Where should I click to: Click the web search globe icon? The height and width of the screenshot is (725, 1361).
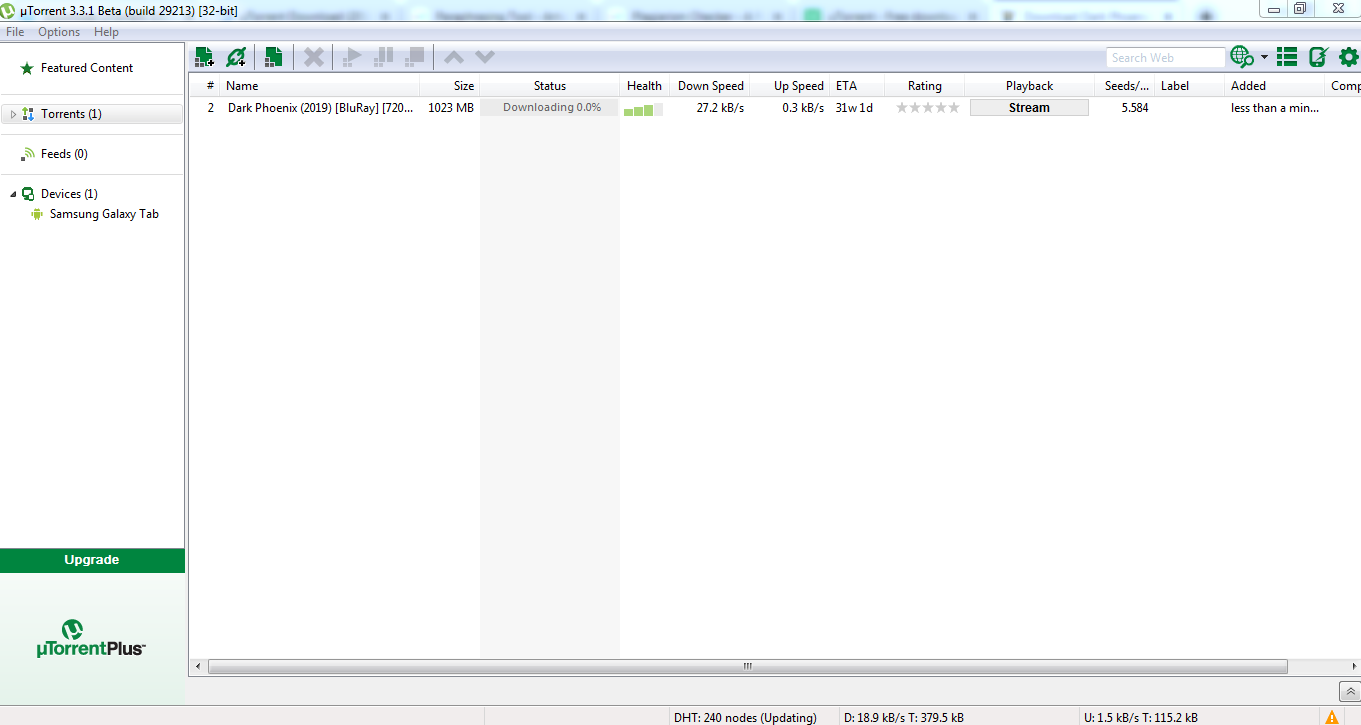click(x=1242, y=57)
